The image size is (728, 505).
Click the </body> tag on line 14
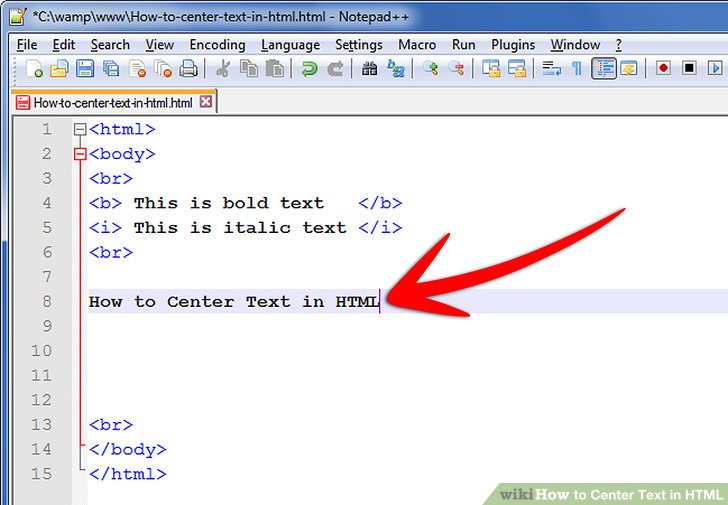(x=128, y=449)
